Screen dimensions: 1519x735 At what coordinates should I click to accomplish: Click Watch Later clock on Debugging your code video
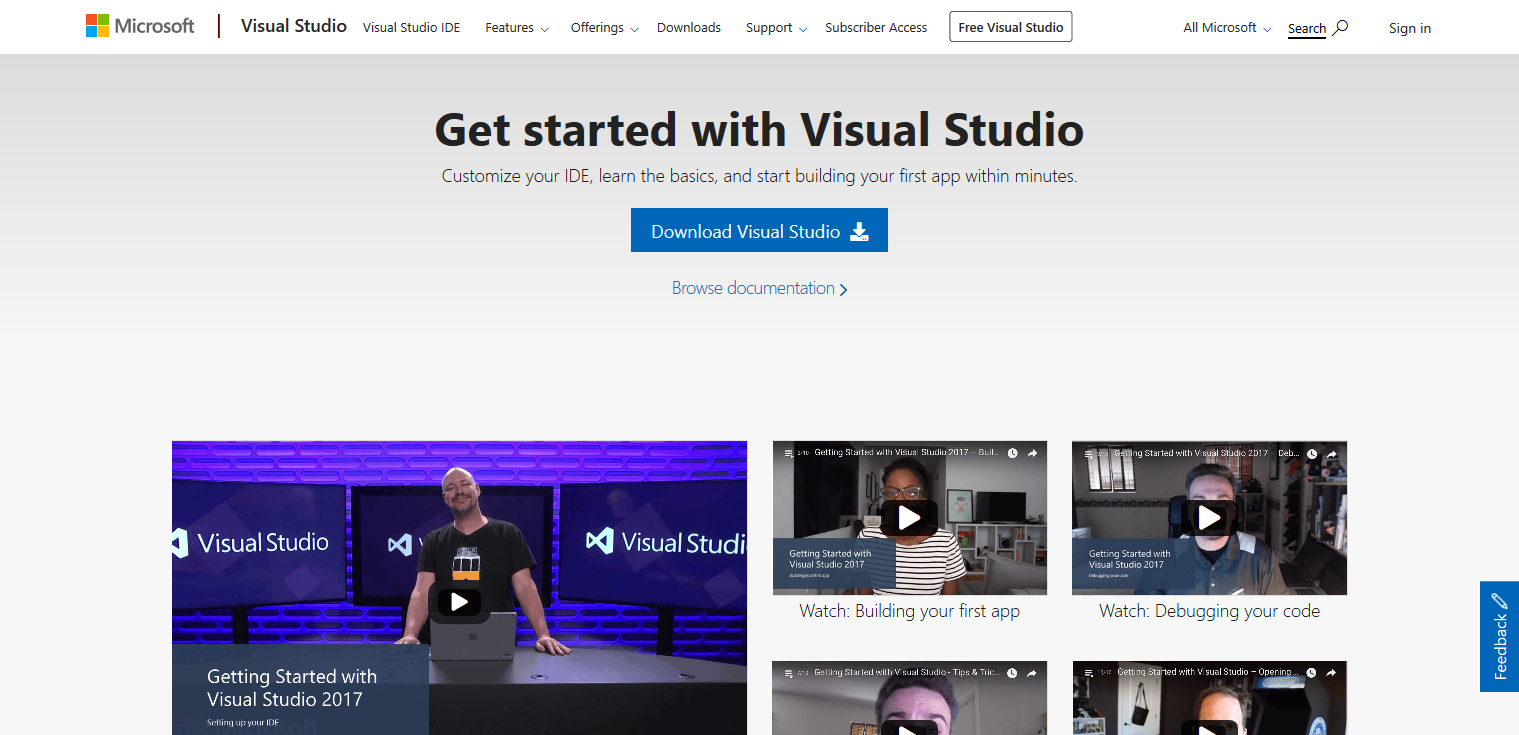coord(1312,453)
